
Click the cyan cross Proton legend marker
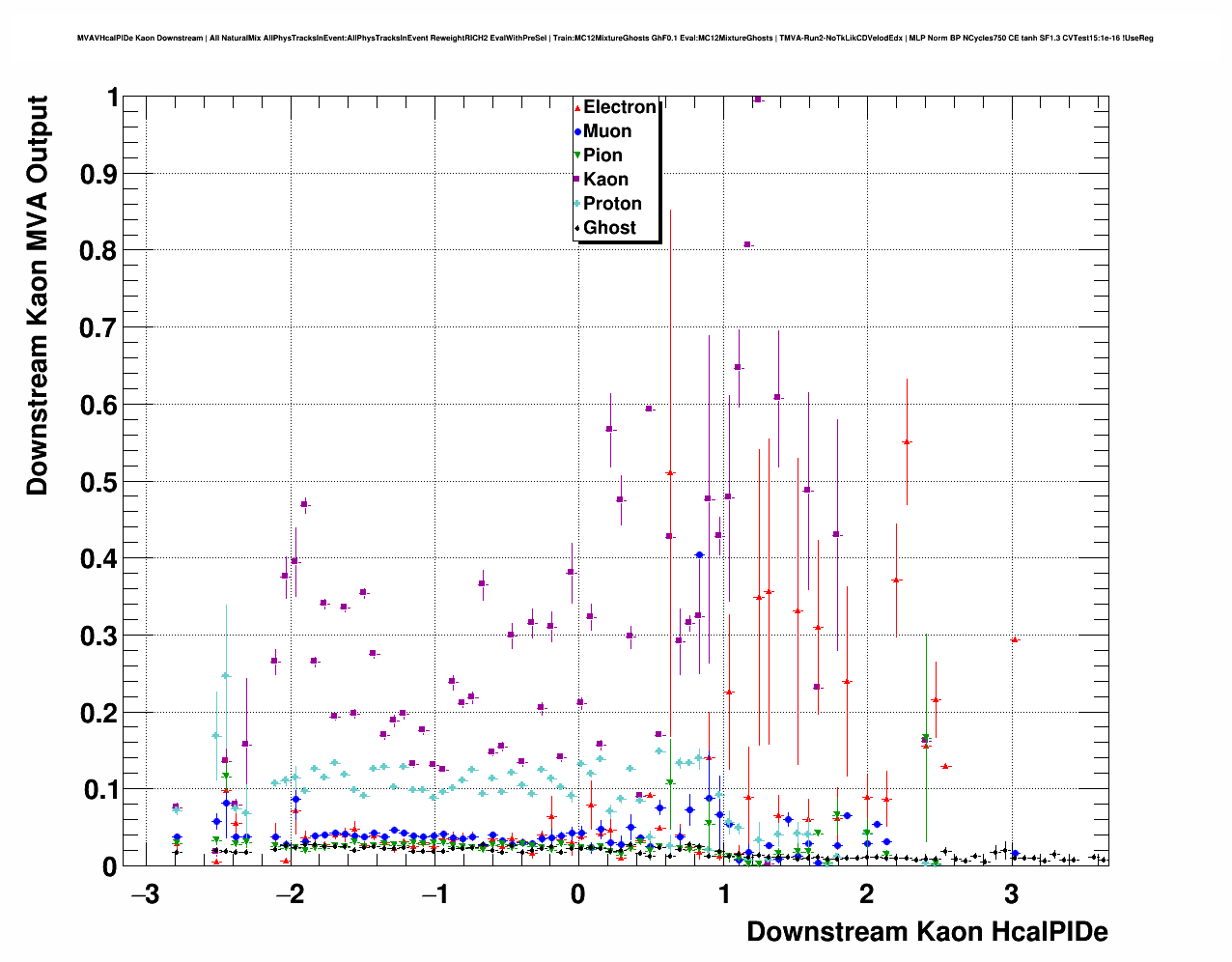coord(577,204)
